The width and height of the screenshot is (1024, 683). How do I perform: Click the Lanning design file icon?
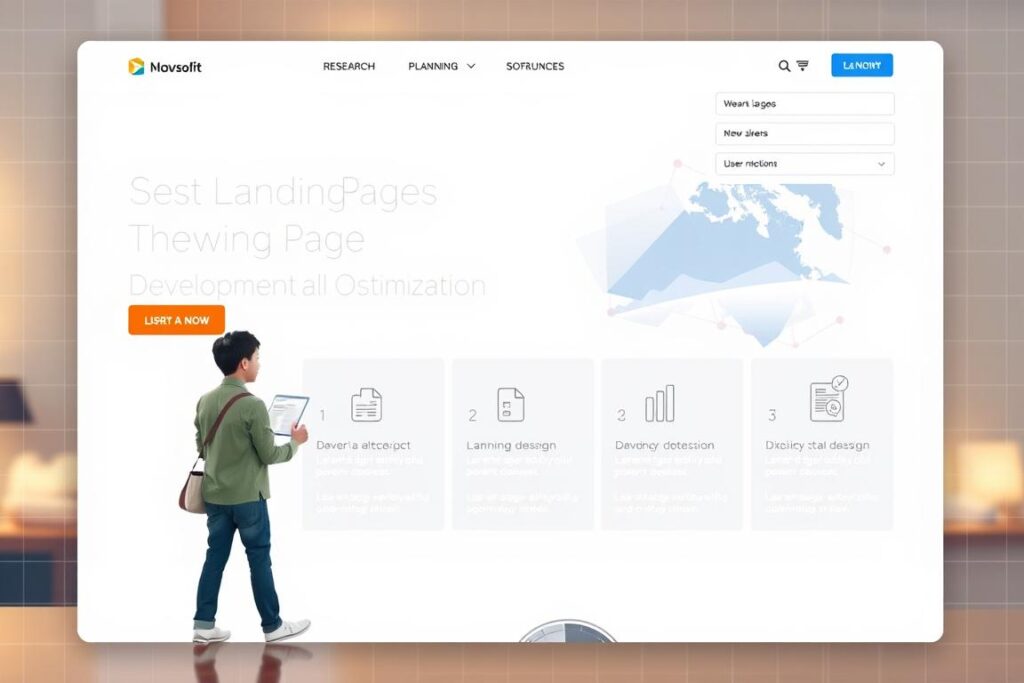tap(511, 405)
